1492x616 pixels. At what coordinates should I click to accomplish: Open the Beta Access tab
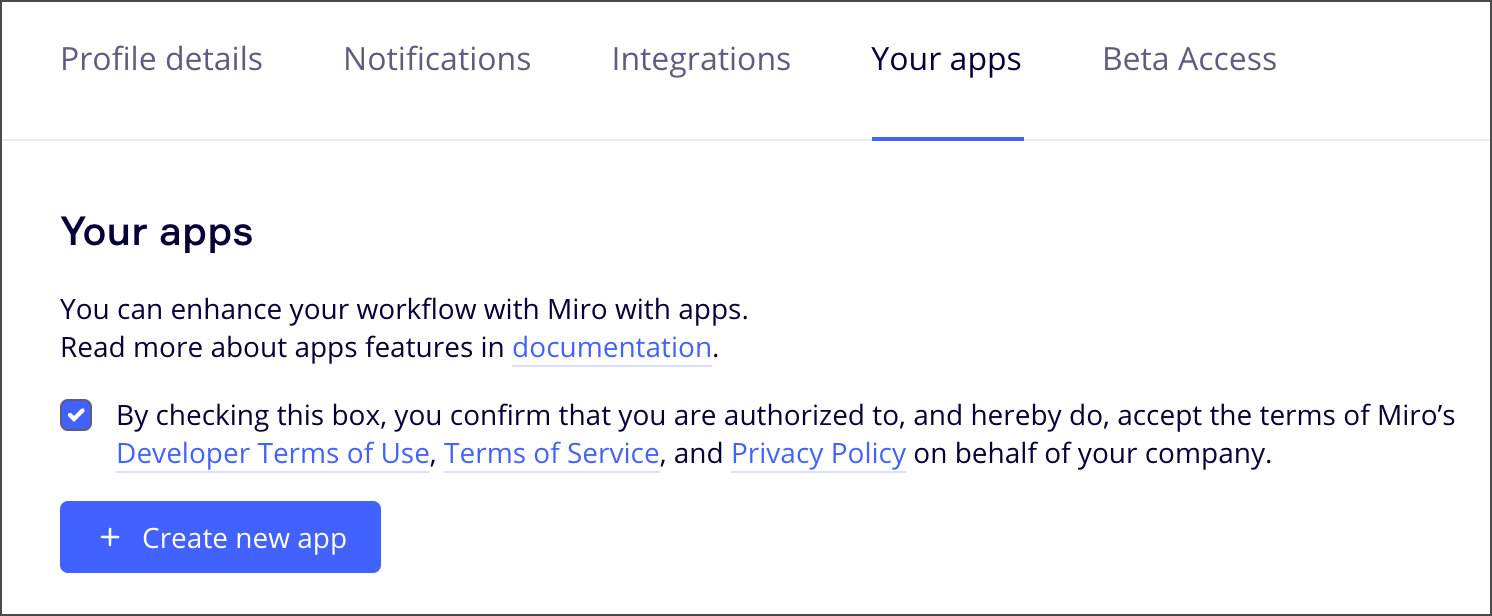1189,59
